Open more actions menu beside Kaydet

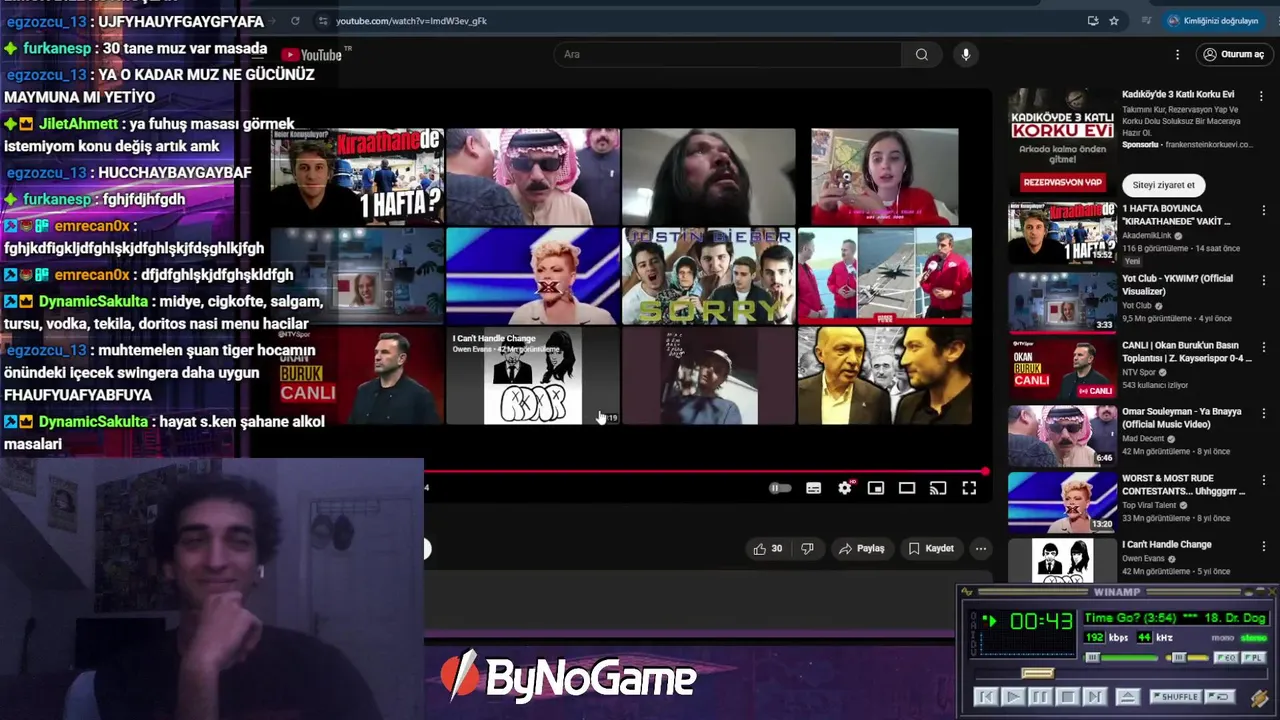981,548
